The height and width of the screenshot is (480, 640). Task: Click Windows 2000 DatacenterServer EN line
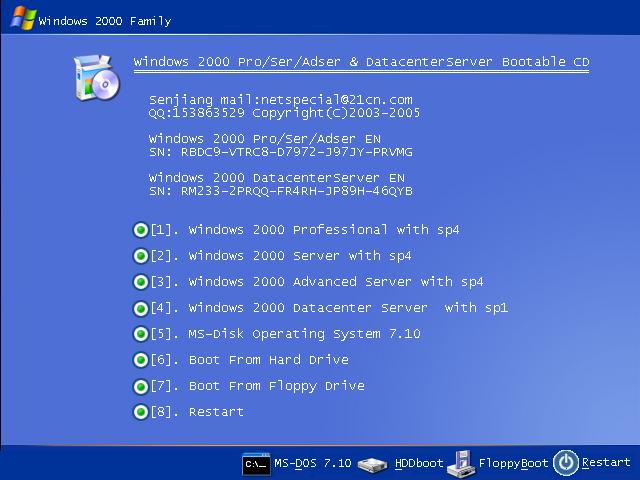pyautogui.click(x=277, y=178)
